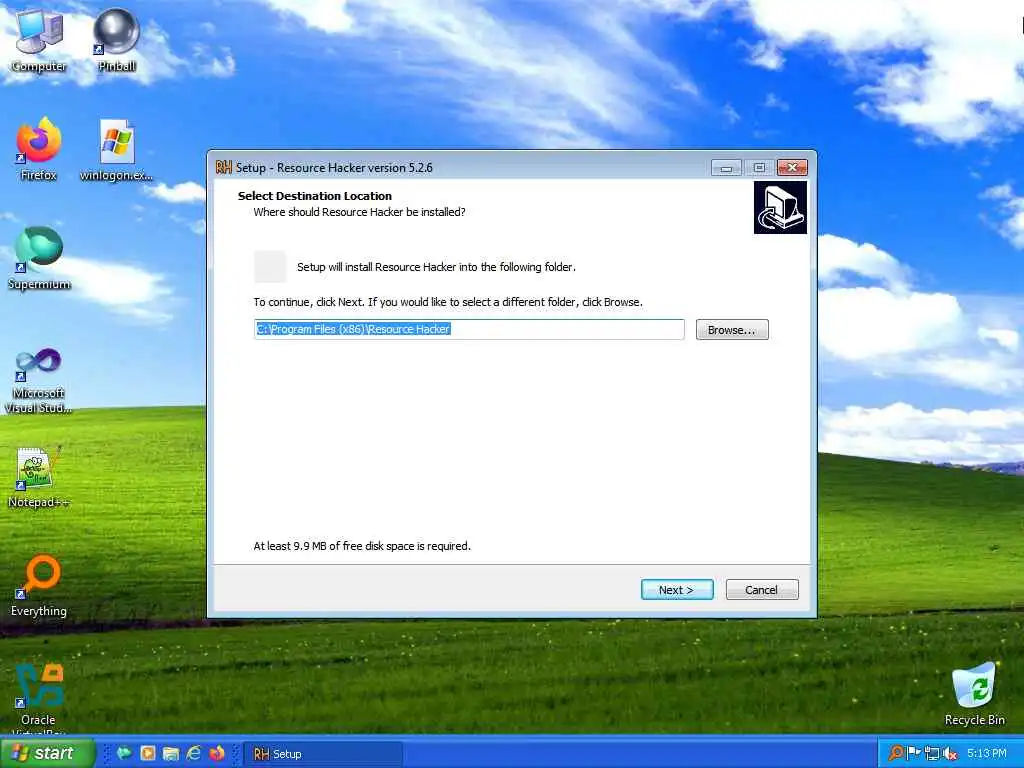Click the 'Setup will install Resource Hacker' line
This screenshot has height=768, width=1024.
(436, 267)
